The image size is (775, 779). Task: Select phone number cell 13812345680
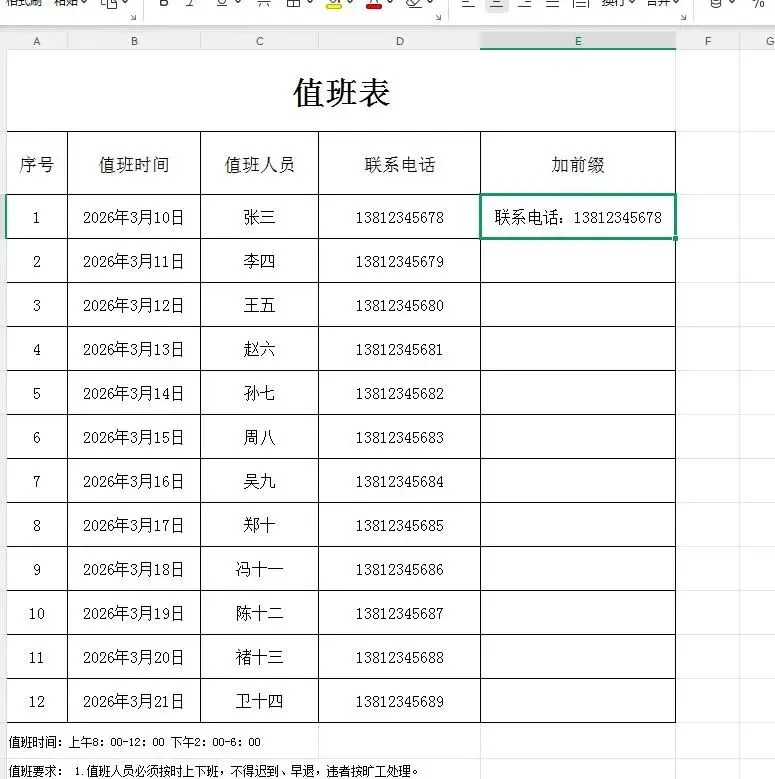pyautogui.click(x=399, y=305)
